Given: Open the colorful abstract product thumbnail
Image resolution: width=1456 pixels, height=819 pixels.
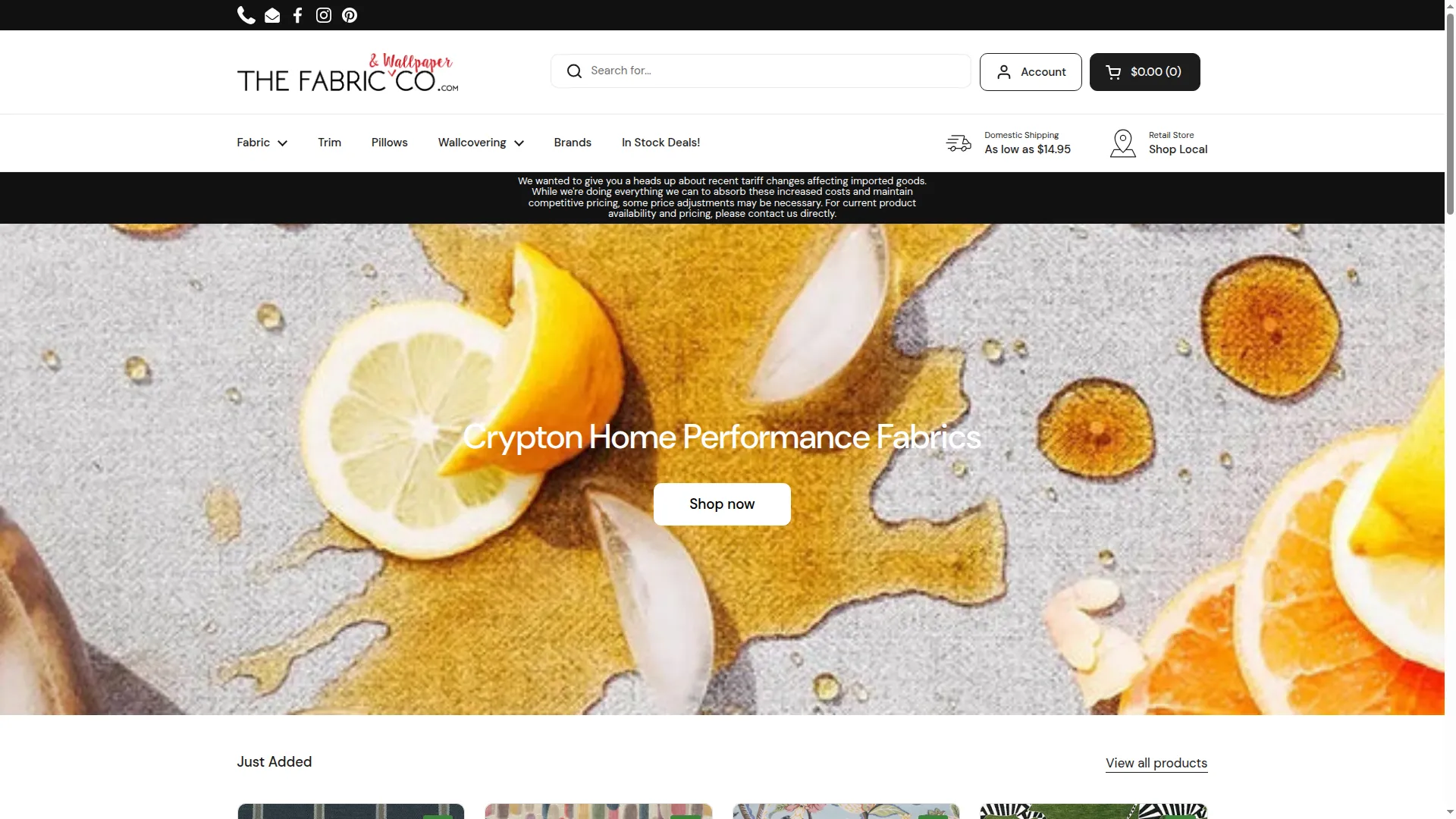Looking at the screenshot, I should pyautogui.click(x=598, y=811).
